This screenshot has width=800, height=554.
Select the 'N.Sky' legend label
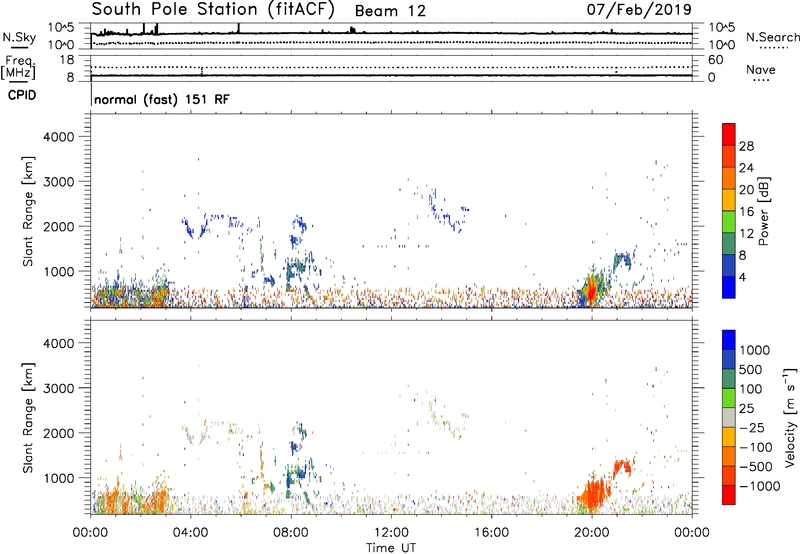pyautogui.click(x=19, y=37)
